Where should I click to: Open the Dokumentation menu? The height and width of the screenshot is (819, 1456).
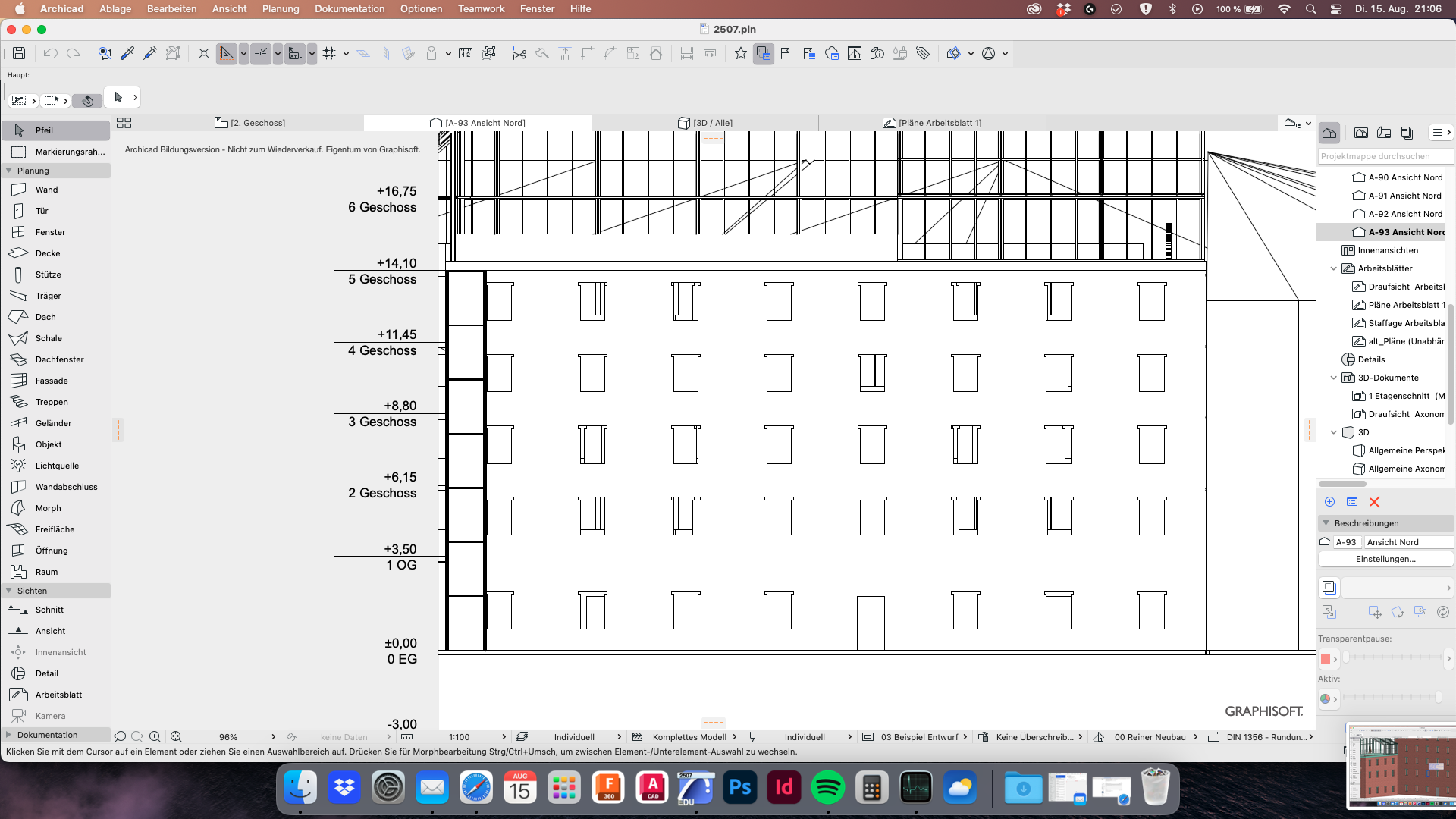coord(350,8)
